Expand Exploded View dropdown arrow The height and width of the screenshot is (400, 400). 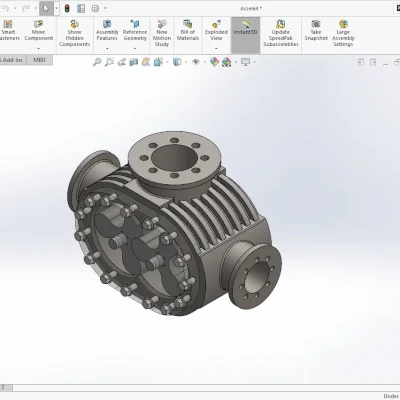[x=216, y=49]
